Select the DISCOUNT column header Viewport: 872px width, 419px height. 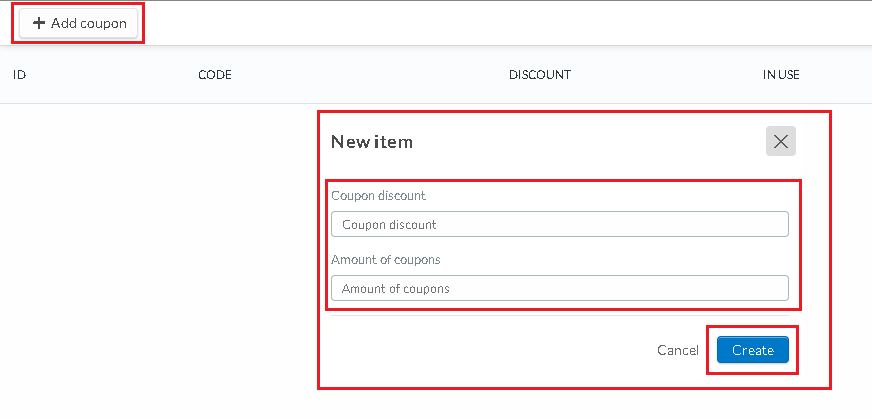(539, 75)
